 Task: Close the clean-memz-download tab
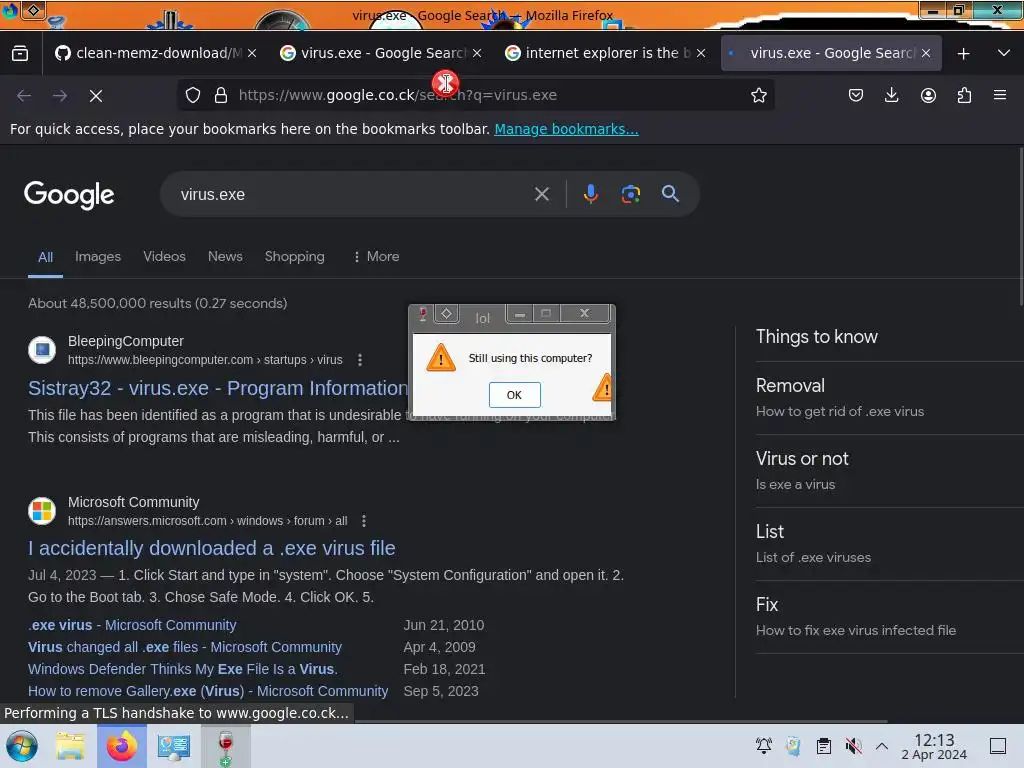pyautogui.click(x=252, y=54)
